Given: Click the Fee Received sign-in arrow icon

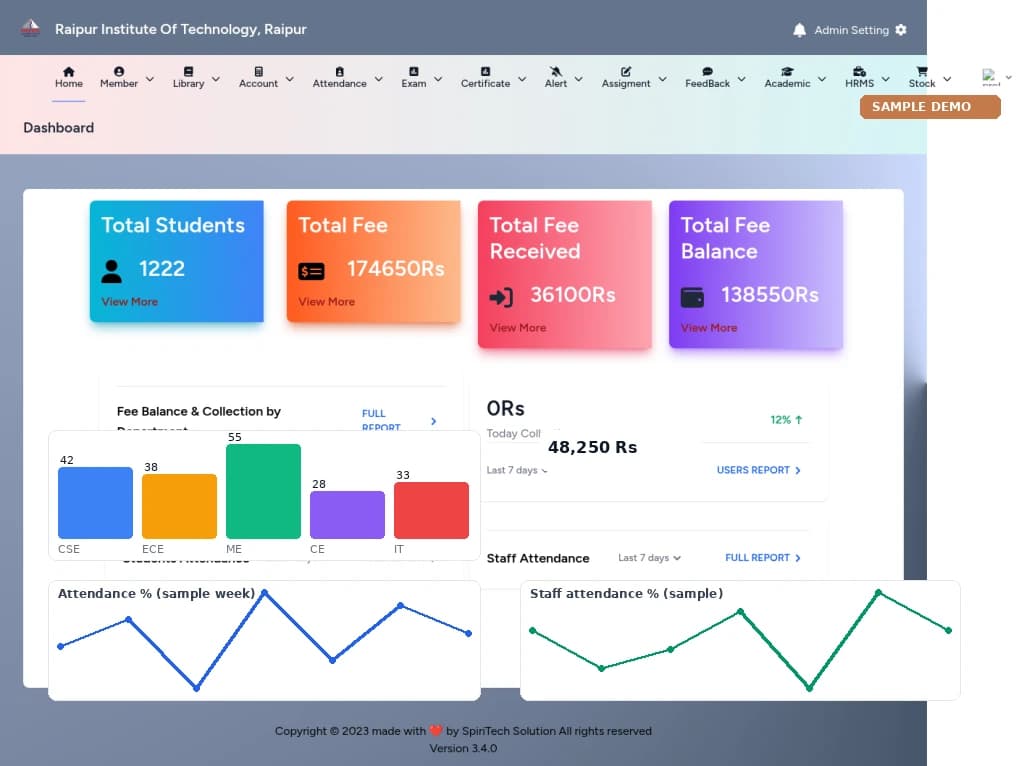Looking at the screenshot, I should [x=501, y=297].
